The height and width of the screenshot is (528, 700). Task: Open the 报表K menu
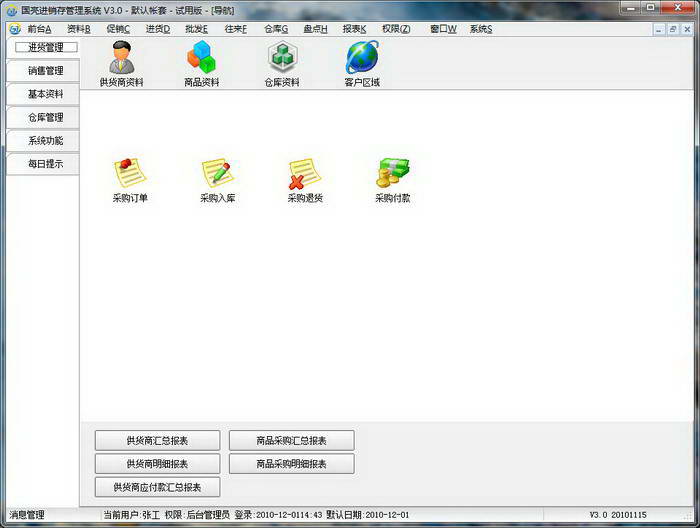[354, 29]
